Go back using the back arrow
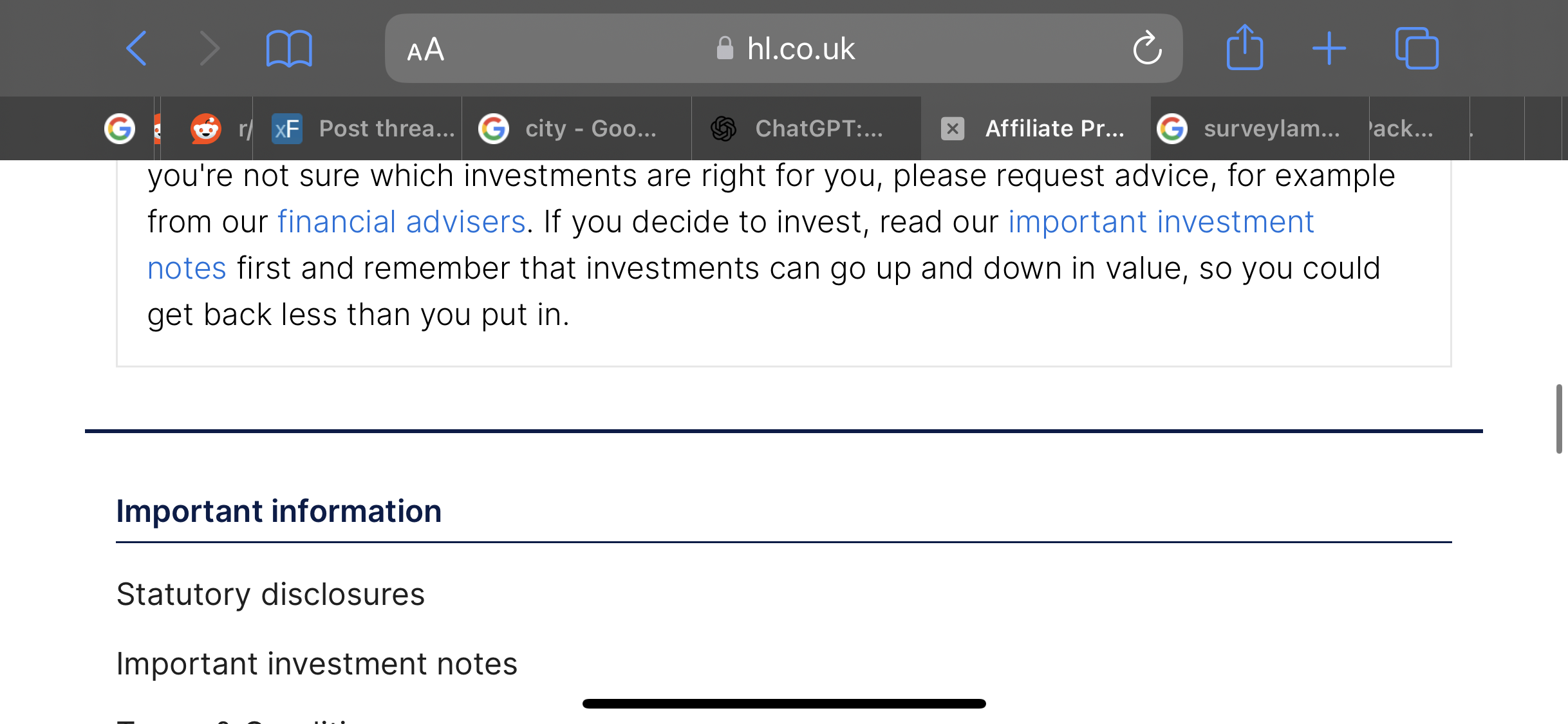 (x=136, y=48)
